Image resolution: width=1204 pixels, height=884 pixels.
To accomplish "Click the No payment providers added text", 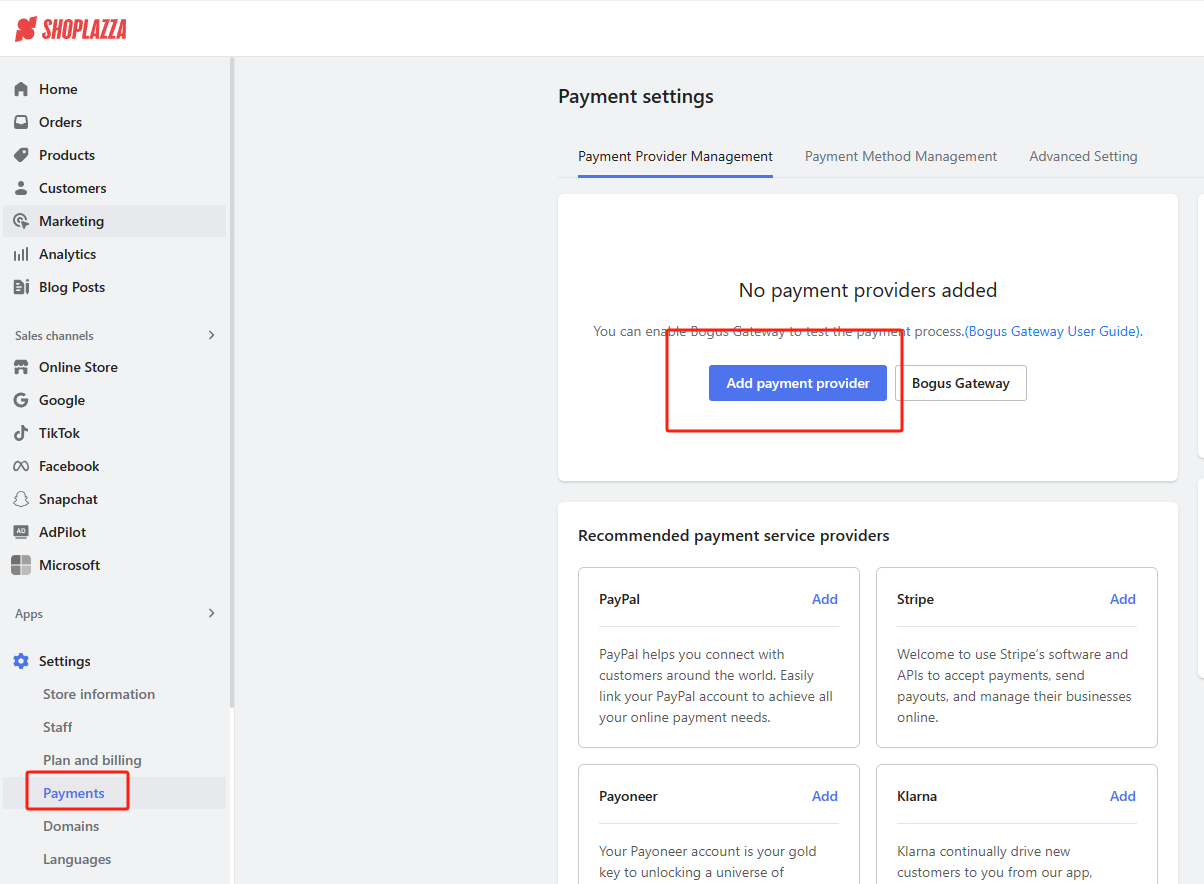I will 868,290.
